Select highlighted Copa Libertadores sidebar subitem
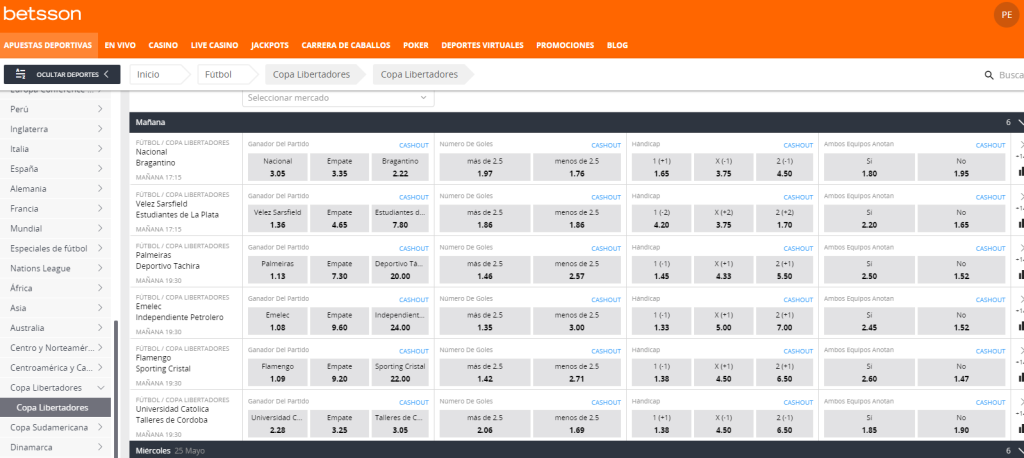The width and height of the screenshot is (1024, 458). click(56, 408)
